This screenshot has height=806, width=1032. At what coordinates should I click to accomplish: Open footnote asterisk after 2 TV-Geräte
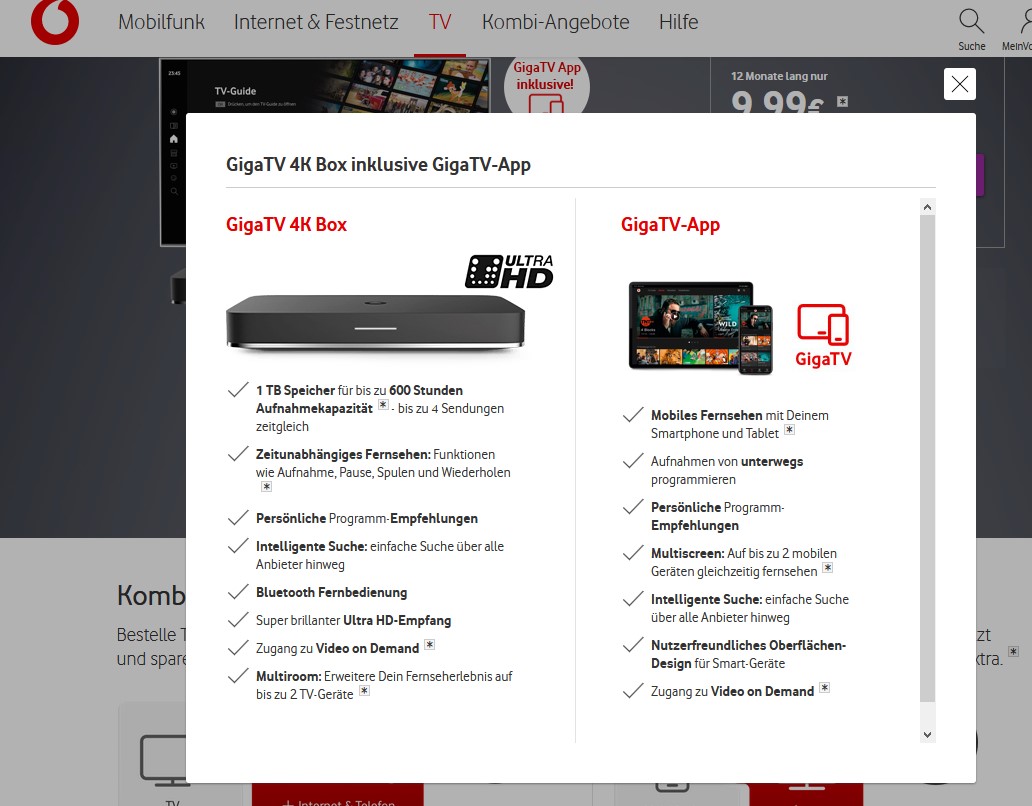(x=364, y=691)
